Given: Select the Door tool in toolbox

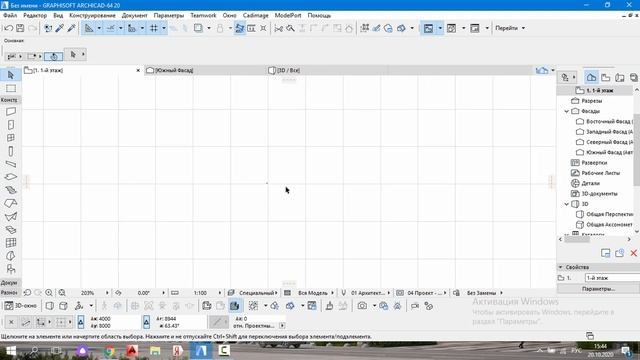Looking at the screenshot, I should point(11,125).
